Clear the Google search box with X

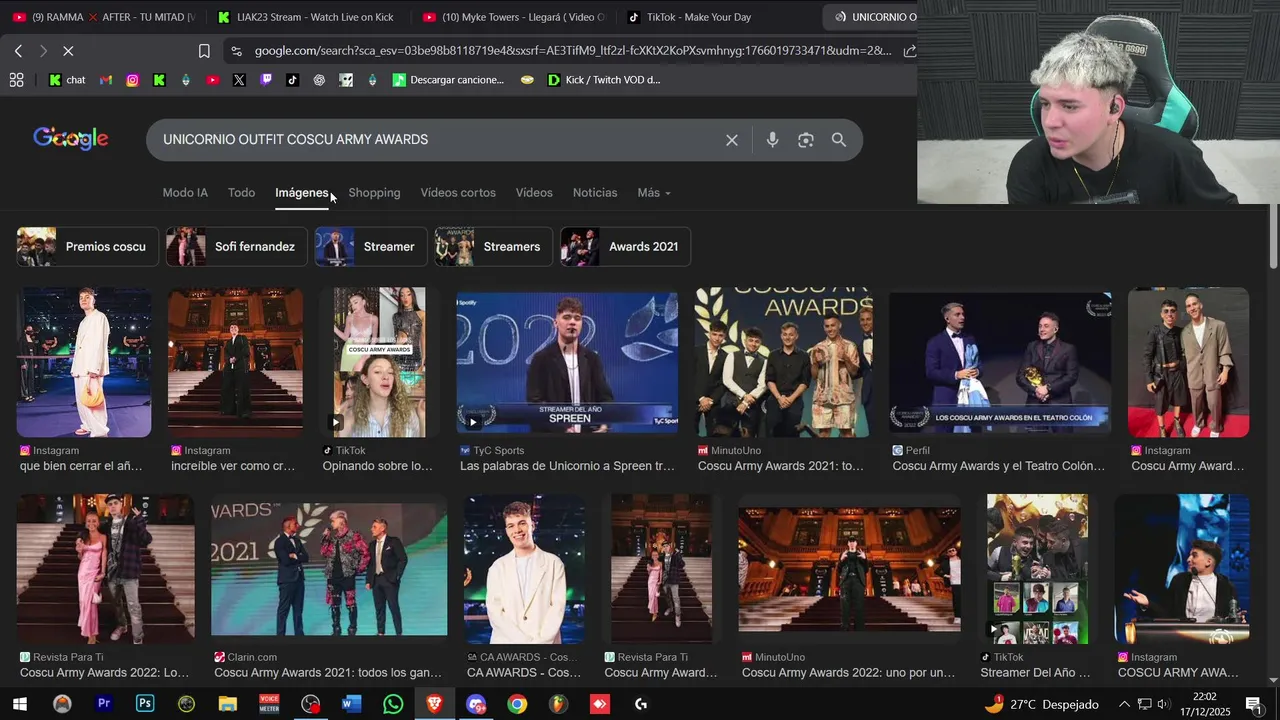click(x=732, y=140)
